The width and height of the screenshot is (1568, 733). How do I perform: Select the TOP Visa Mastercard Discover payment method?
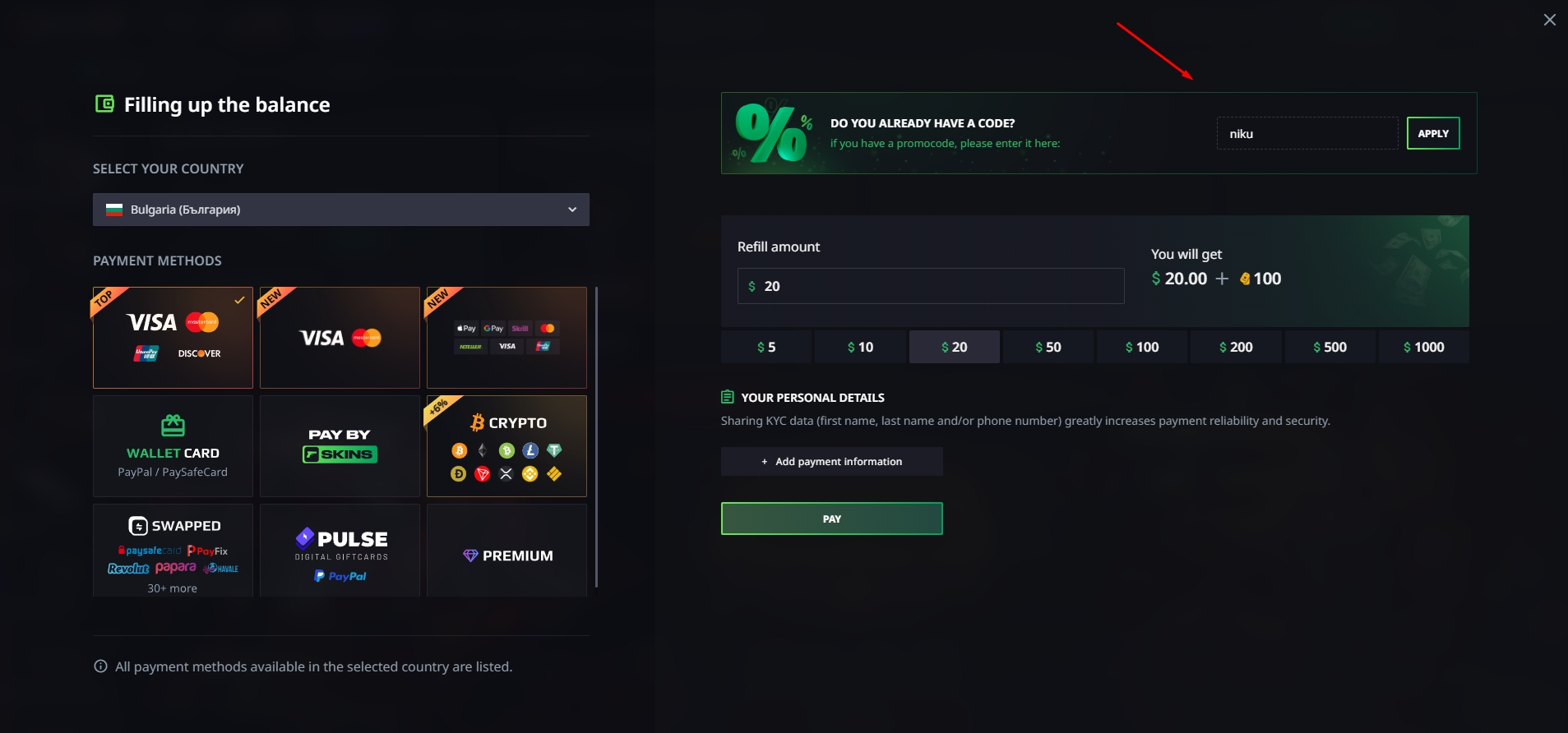173,338
